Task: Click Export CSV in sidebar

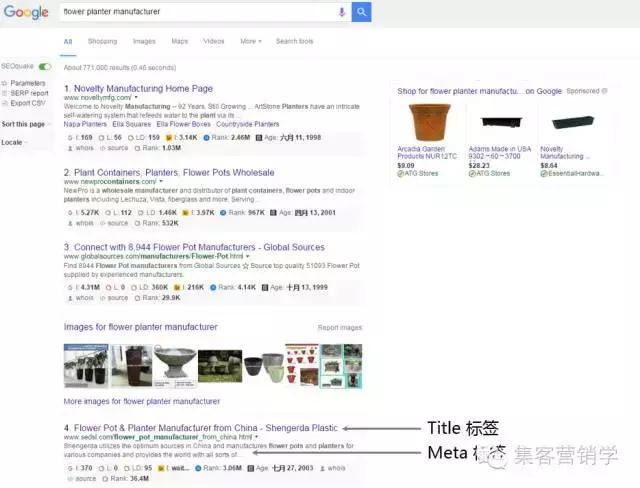Action: 28,103
